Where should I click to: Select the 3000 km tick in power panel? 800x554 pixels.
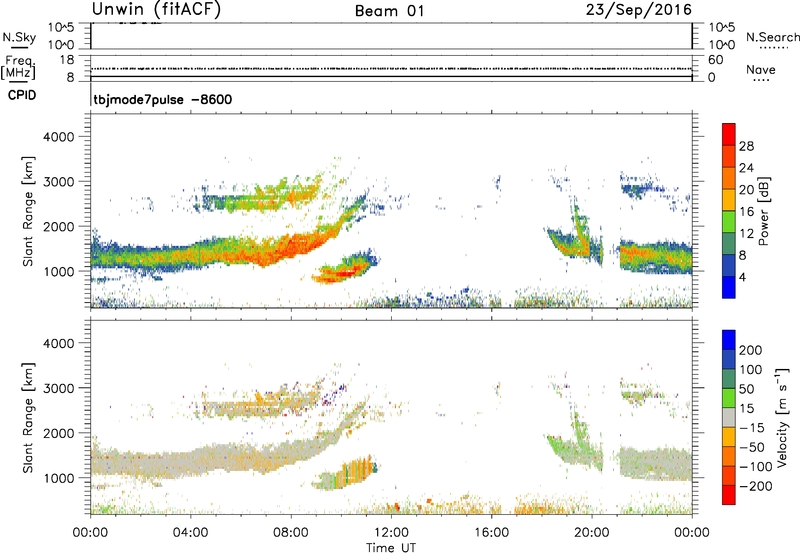59,182
